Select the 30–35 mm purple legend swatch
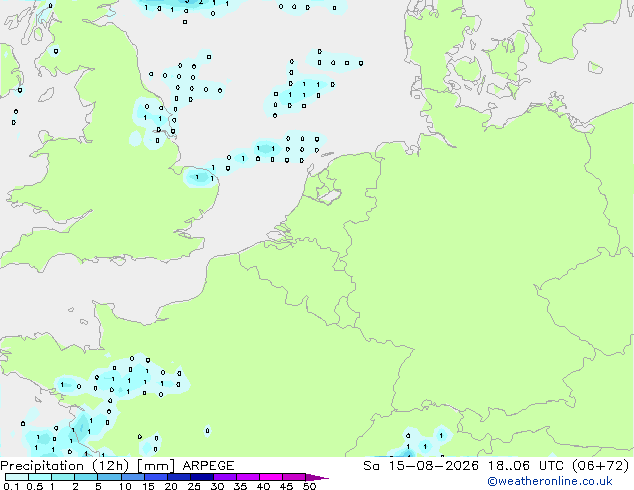Screen dimensions: 634x490 (x=225, y=477)
